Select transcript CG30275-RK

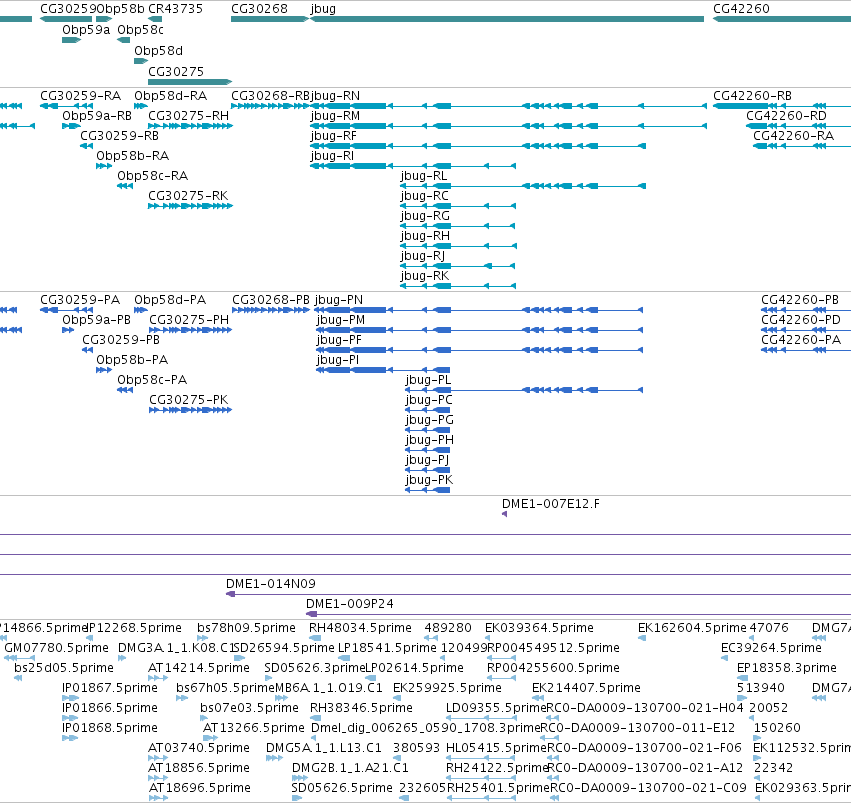click(188, 196)
